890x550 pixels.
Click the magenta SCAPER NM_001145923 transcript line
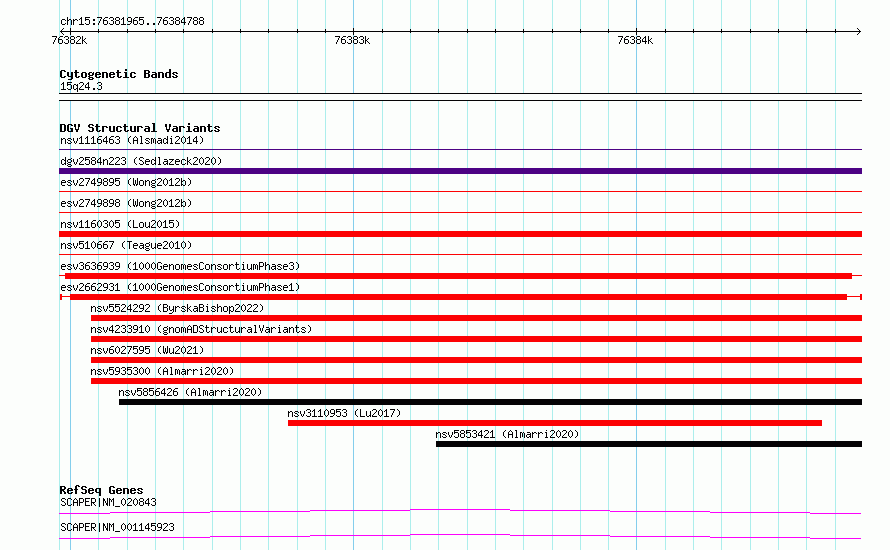tap(460, 536)
